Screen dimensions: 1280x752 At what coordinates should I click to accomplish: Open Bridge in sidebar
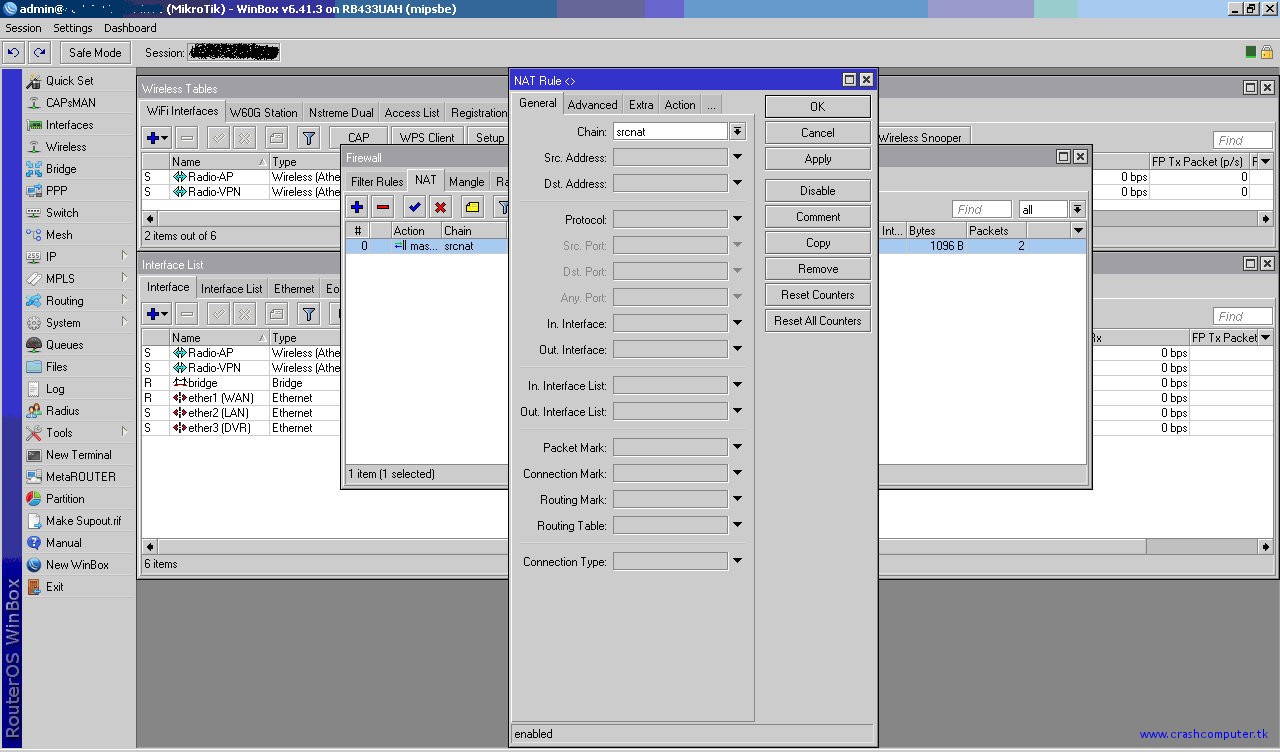click(61, 169)
